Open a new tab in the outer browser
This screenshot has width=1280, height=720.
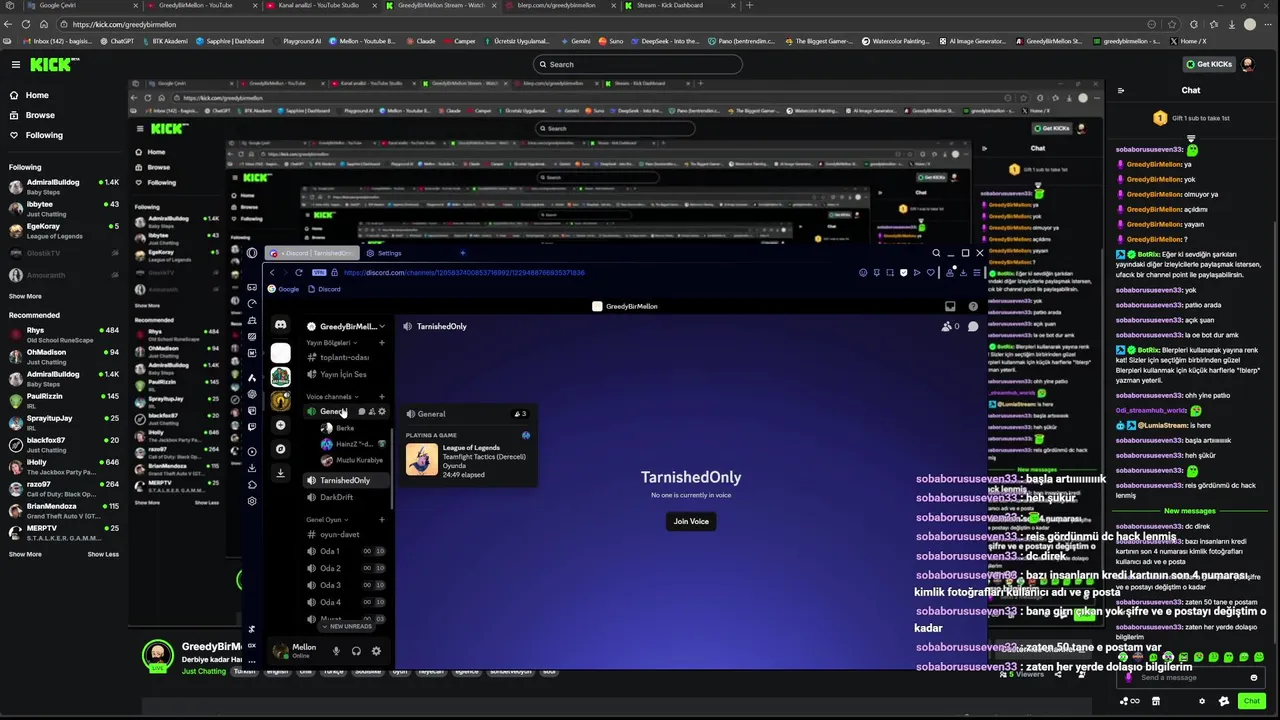(750, 5)
